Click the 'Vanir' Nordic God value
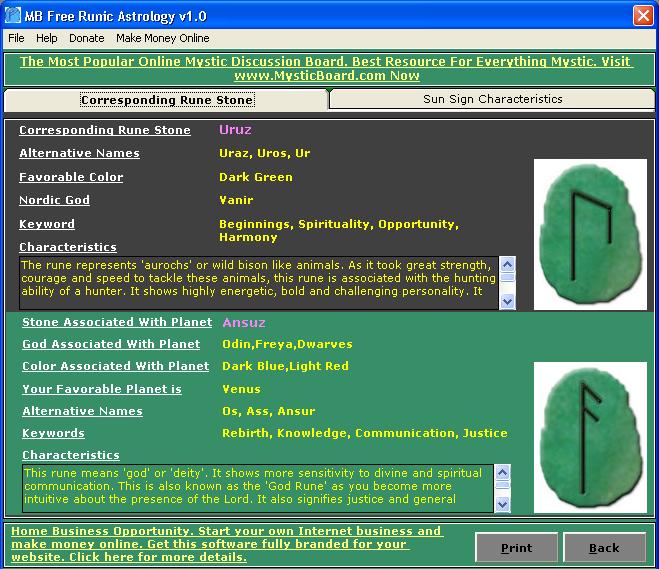Screen dimensions: 659x569 [x=236, y=200]
